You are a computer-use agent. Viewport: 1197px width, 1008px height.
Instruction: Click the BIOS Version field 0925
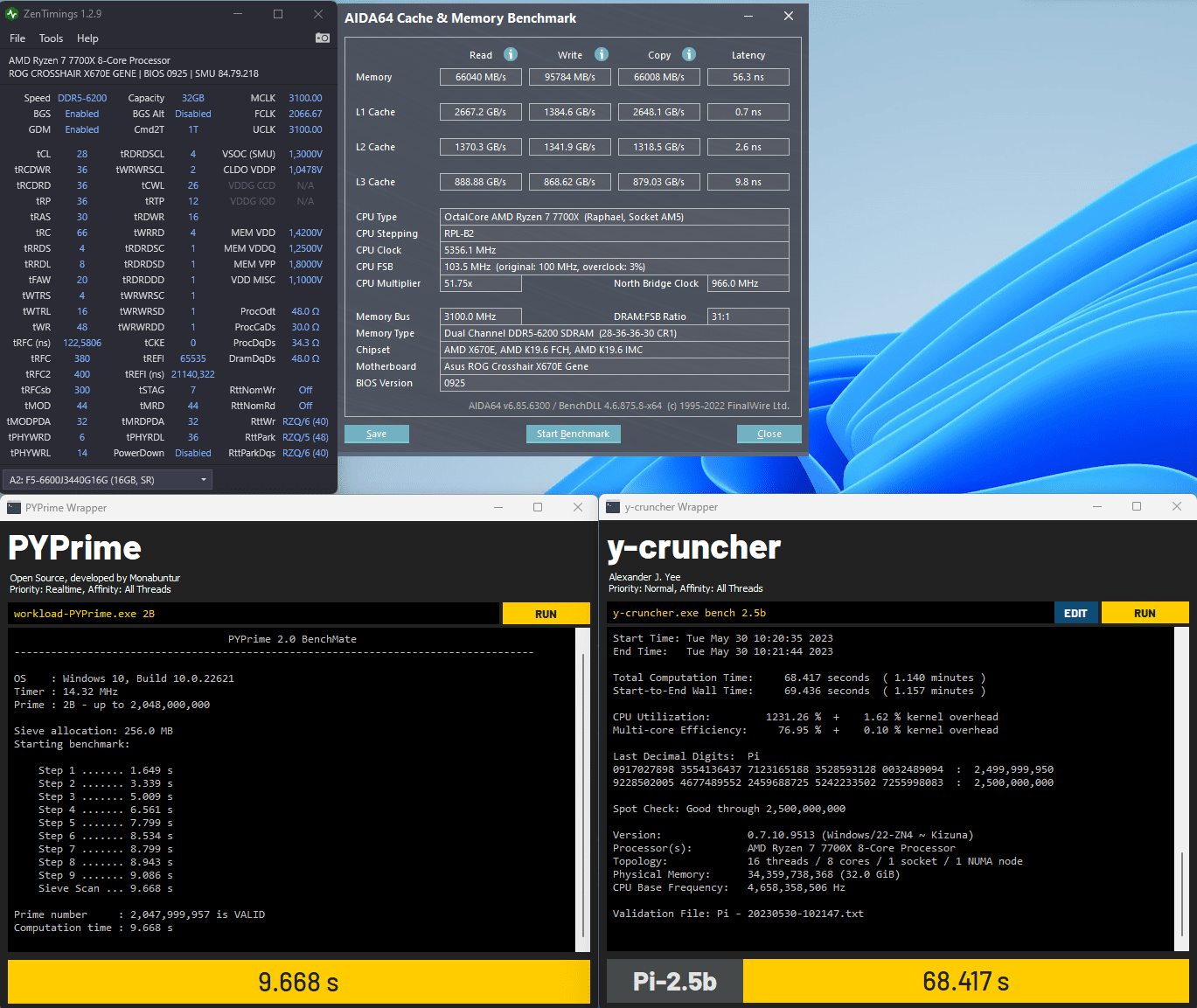pos(615,383)
